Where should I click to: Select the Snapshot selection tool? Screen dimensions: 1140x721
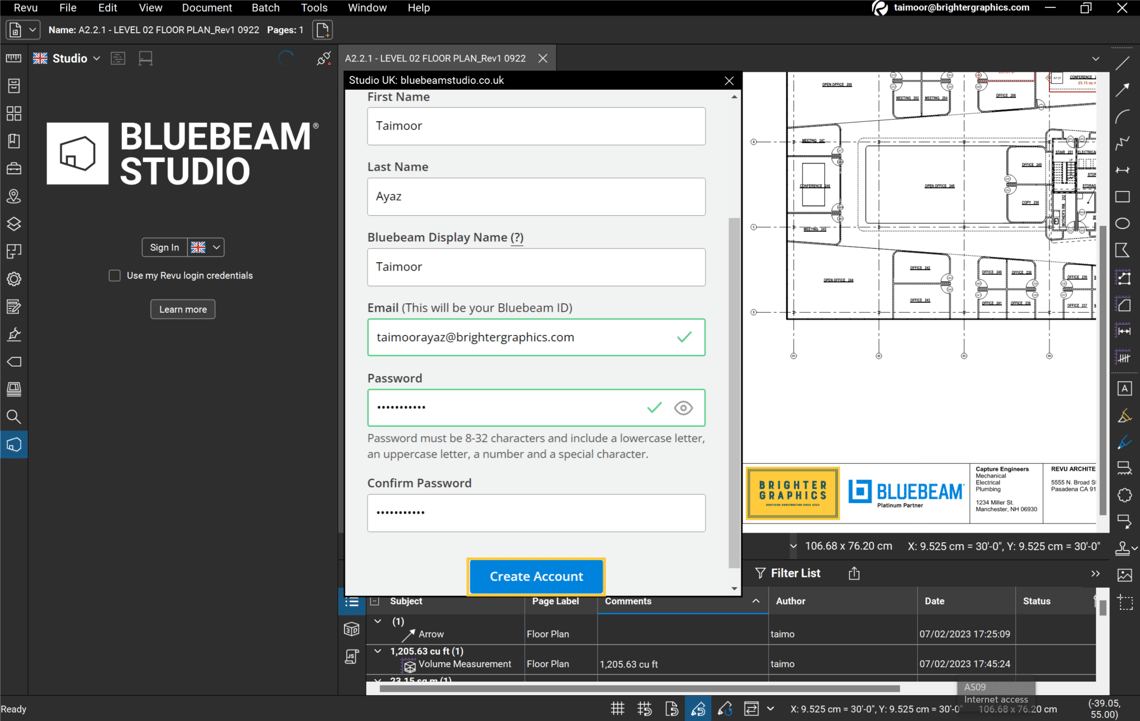(1125, 603)
